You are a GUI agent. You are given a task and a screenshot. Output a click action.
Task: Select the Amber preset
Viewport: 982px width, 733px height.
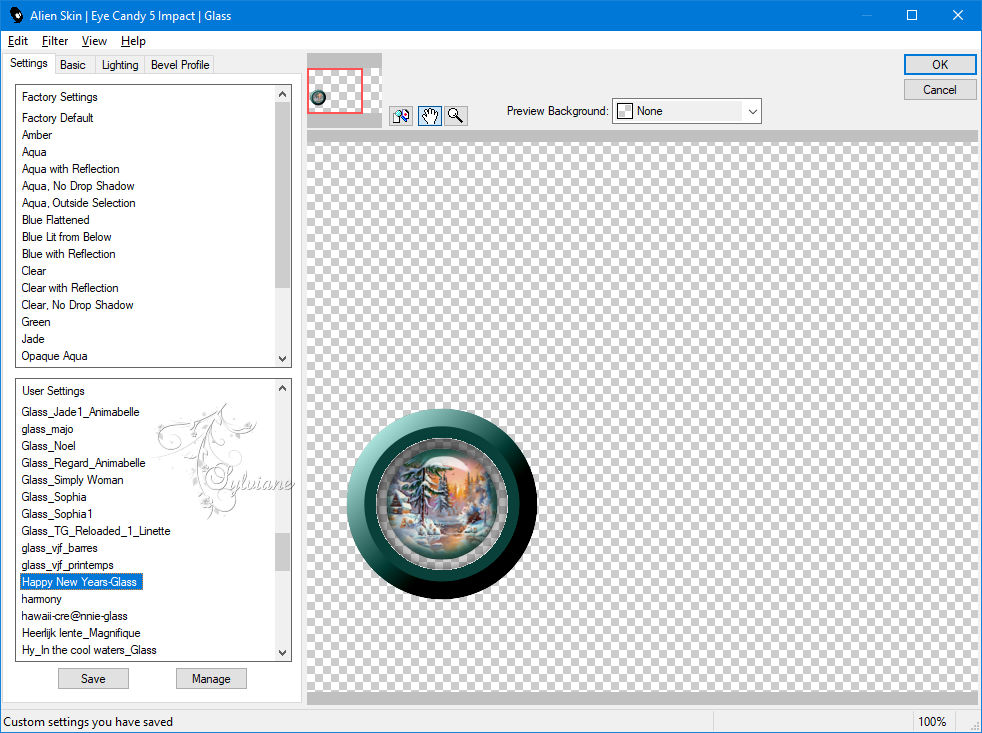(37, 135)
